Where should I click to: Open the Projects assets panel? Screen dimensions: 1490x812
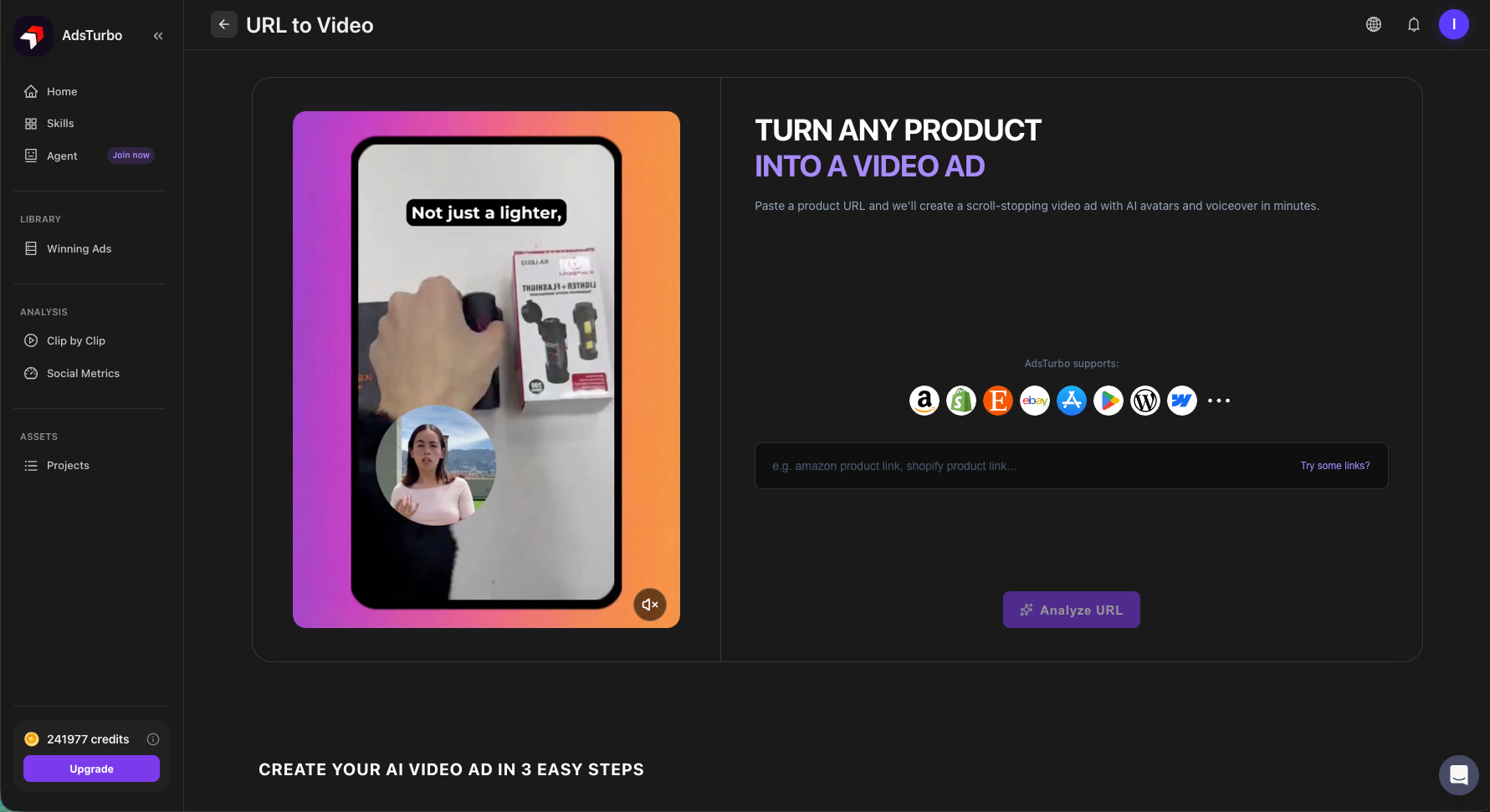pyautogui.click(x=68, y=465)
